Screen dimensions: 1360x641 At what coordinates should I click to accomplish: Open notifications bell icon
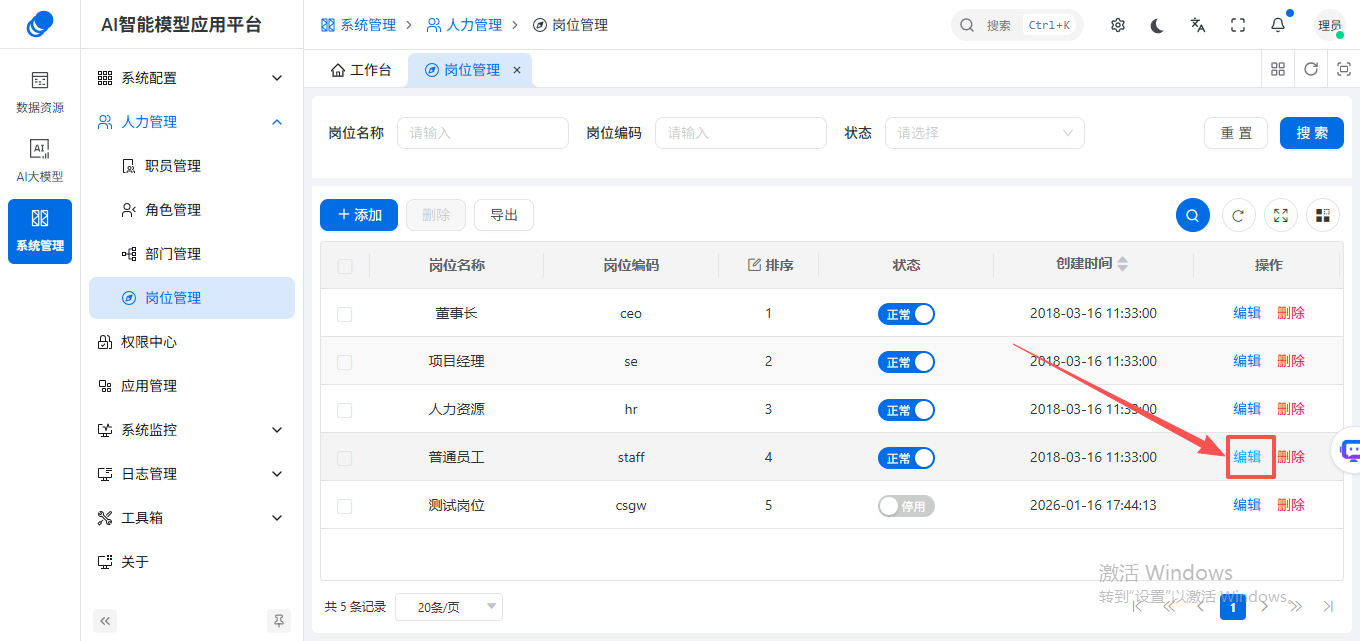click(1278, 25)
